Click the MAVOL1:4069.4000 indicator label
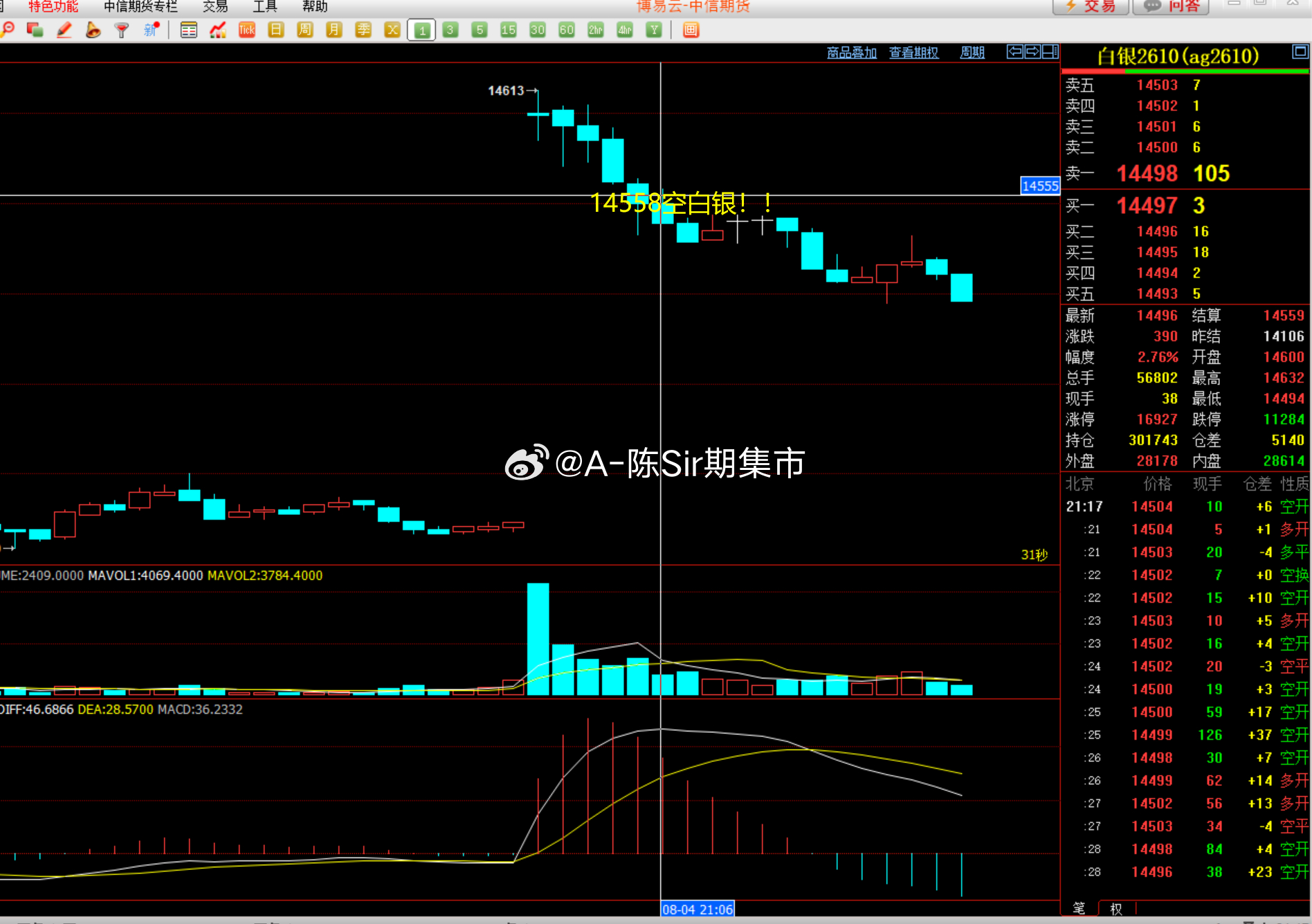Image resolution: width=1312 pixels, height=924 pixels. [145, 576]
